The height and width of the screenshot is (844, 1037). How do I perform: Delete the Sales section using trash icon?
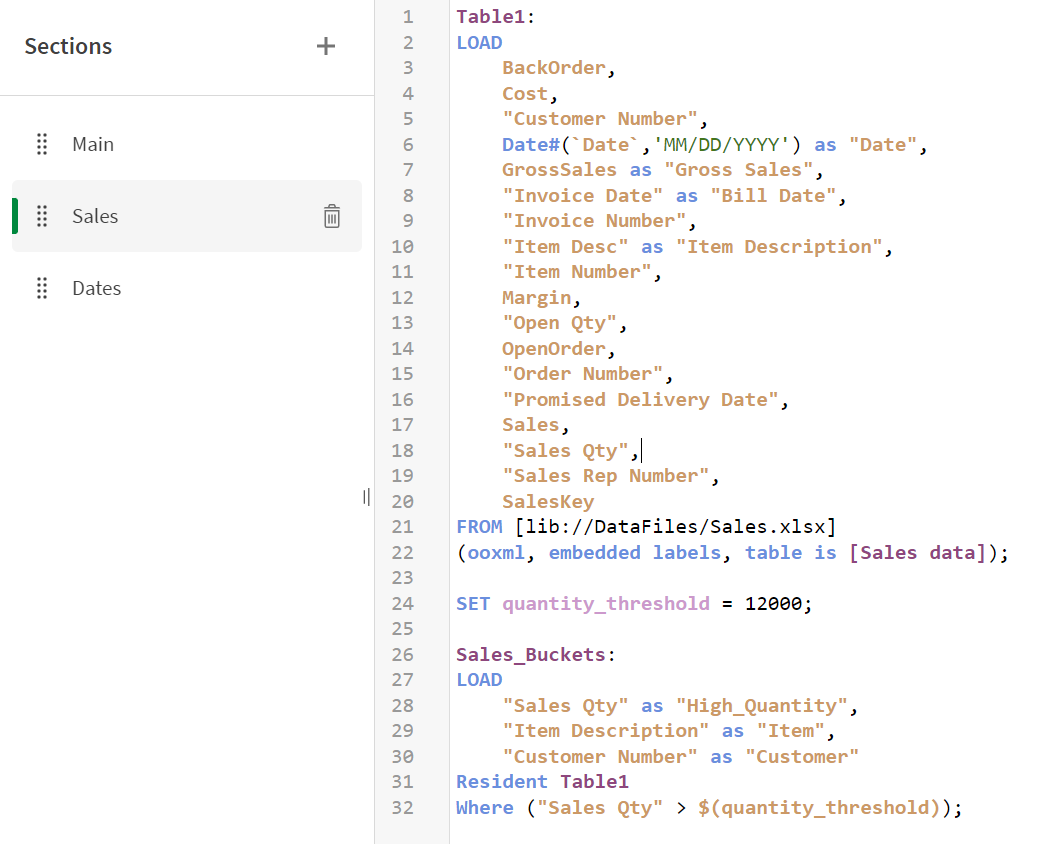click(x=332, y=216)
